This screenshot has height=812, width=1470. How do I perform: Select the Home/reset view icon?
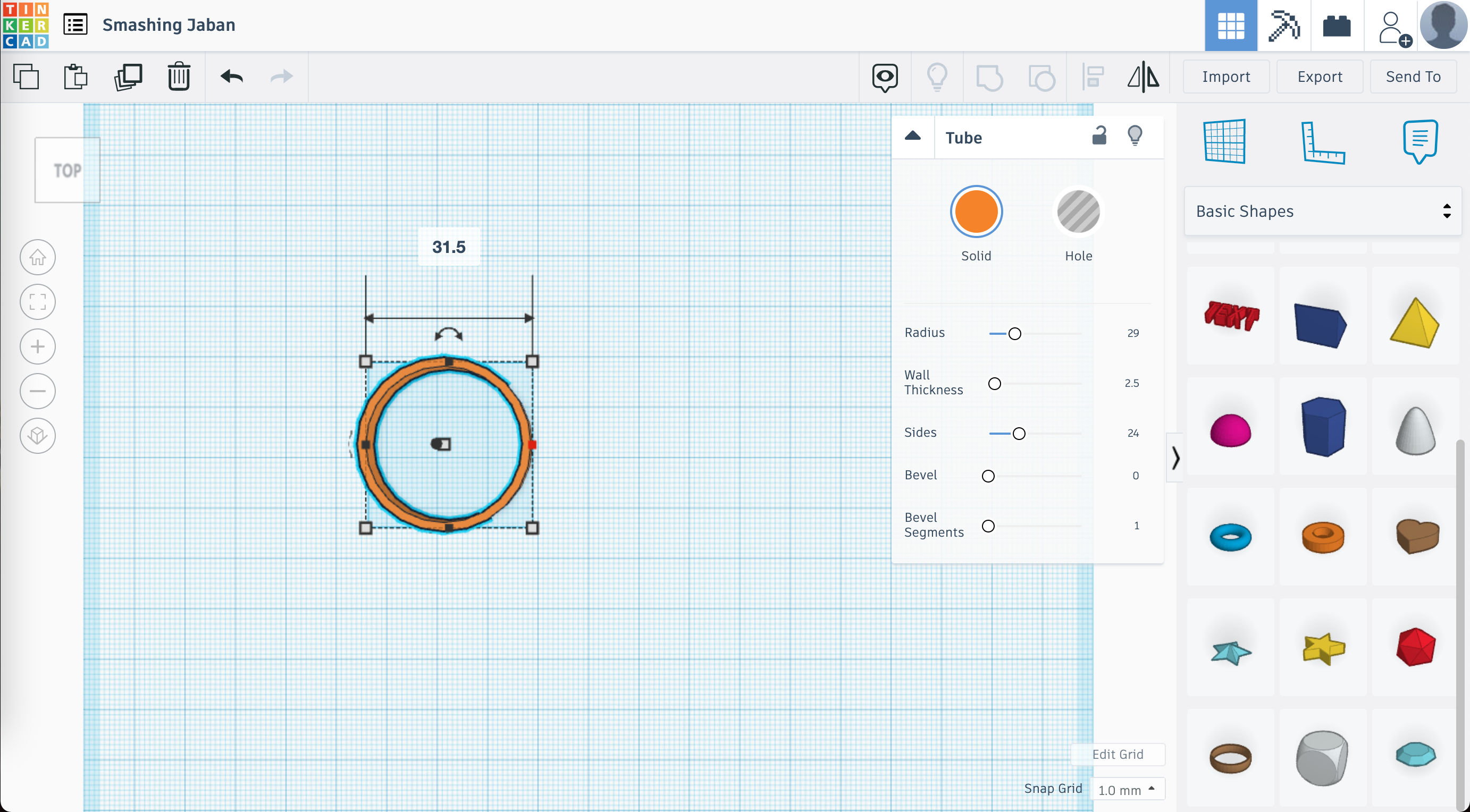[38, 257]
